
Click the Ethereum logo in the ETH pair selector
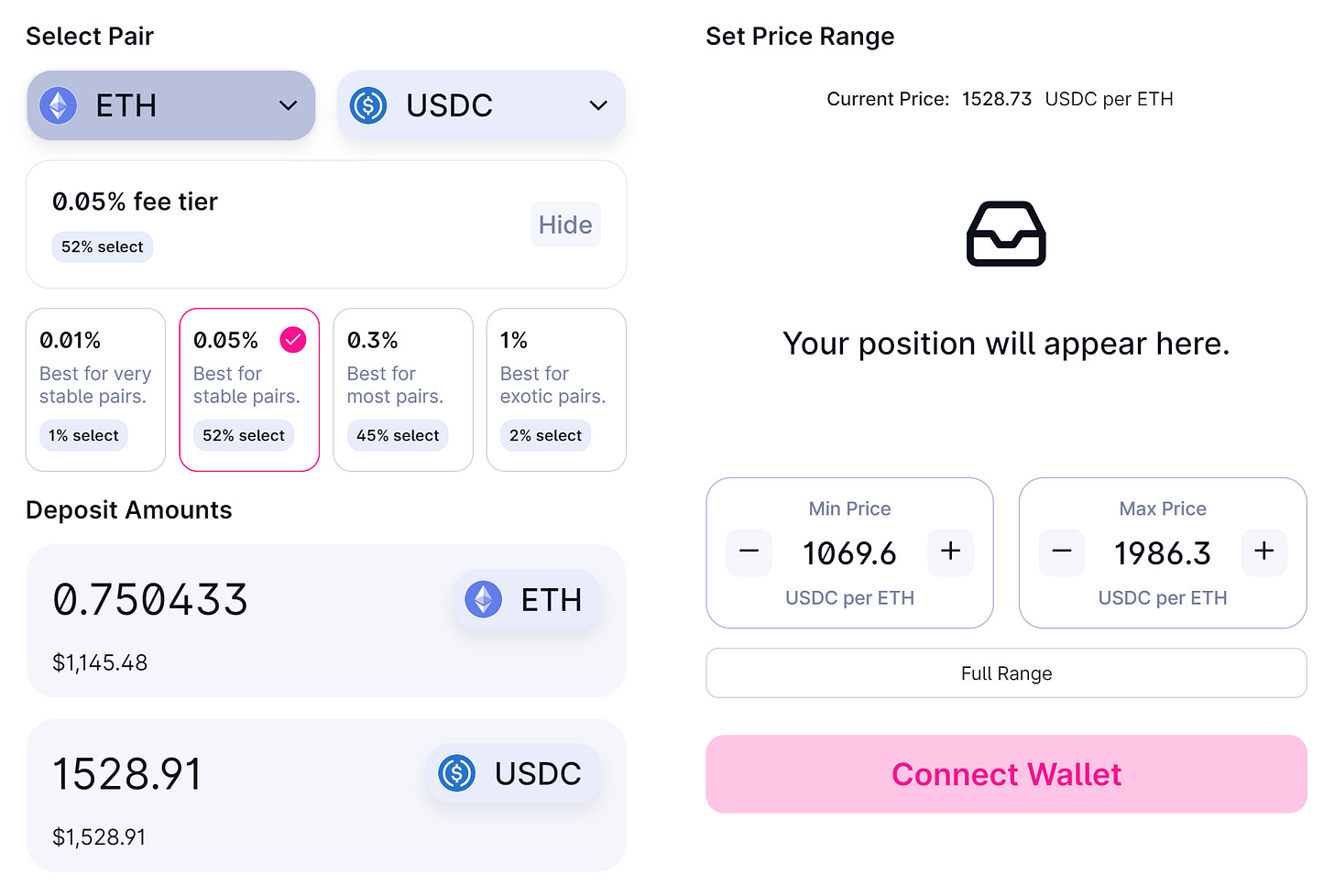tap(59, 106)
